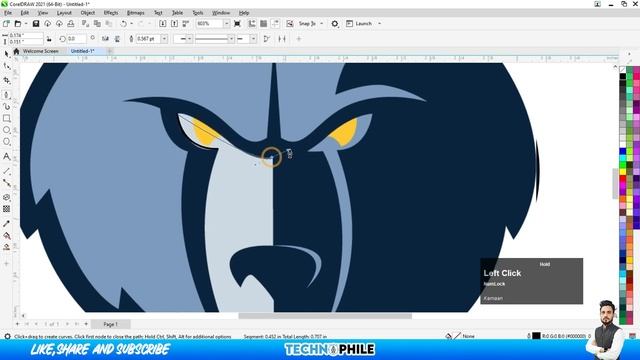Select the Parallel Dimension line tool
This screenshot has width=640, height=360.
pyautogui.click(x=7, y=171)
